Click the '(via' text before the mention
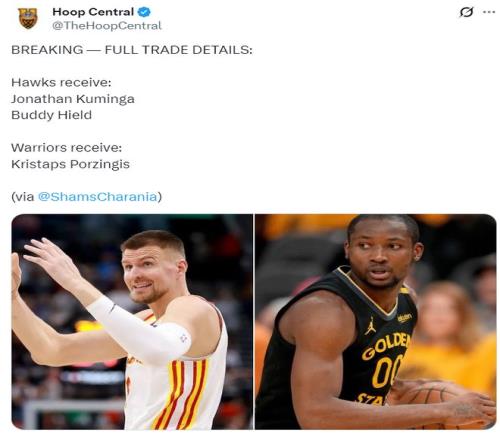Image resolution: width=500 pixels, height=440 pixels. click(x=23, y=197)
